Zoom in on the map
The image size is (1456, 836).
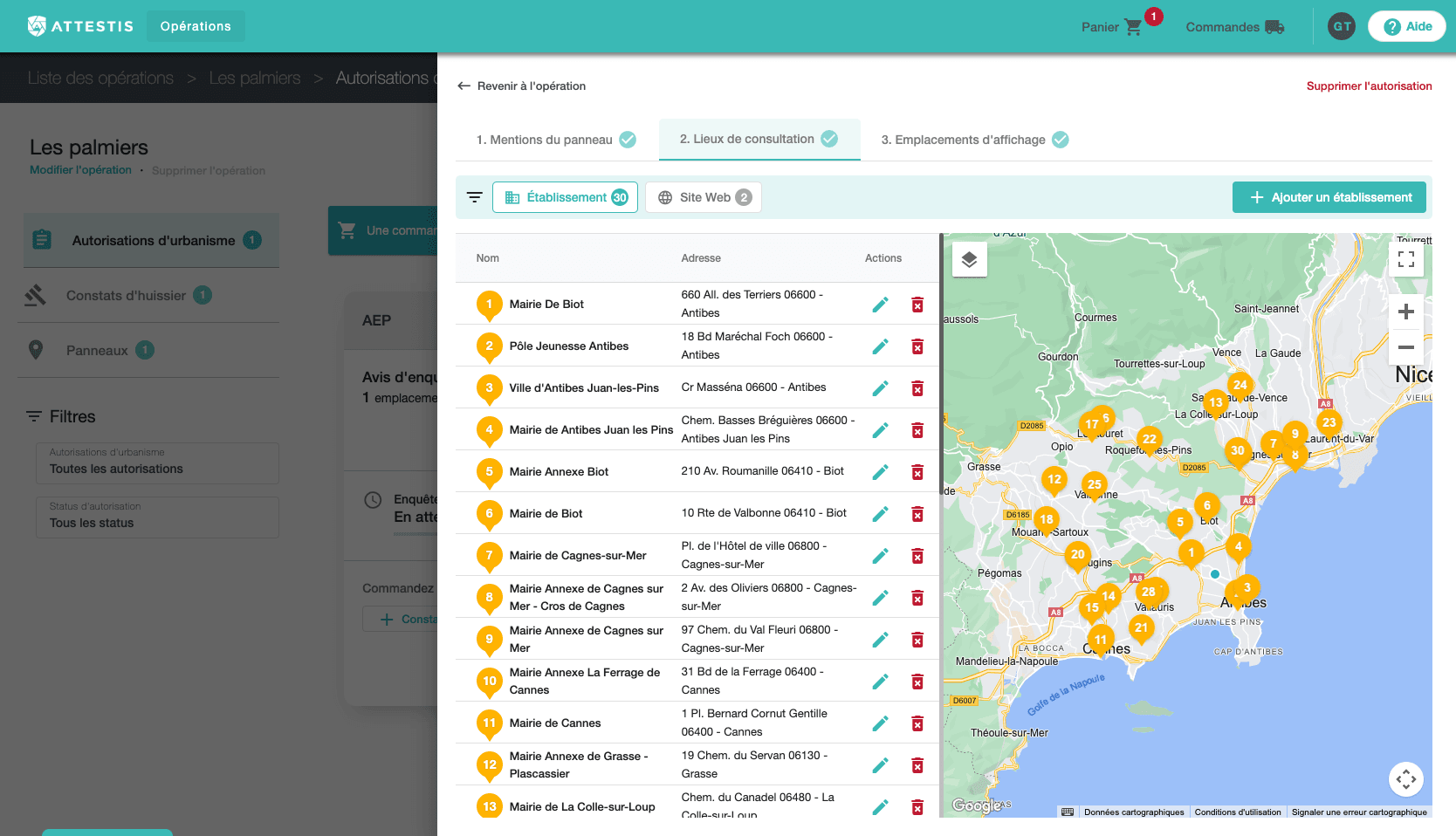(1406, 312)
